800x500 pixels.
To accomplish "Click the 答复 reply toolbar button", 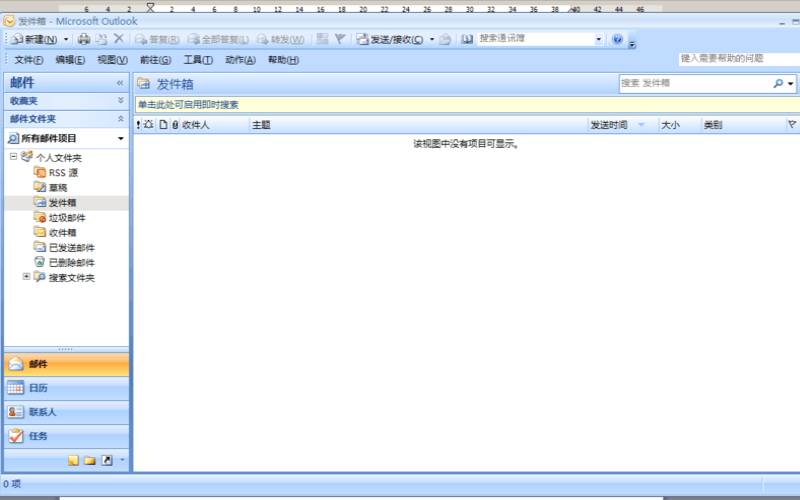I will click(x=157, y=39).
